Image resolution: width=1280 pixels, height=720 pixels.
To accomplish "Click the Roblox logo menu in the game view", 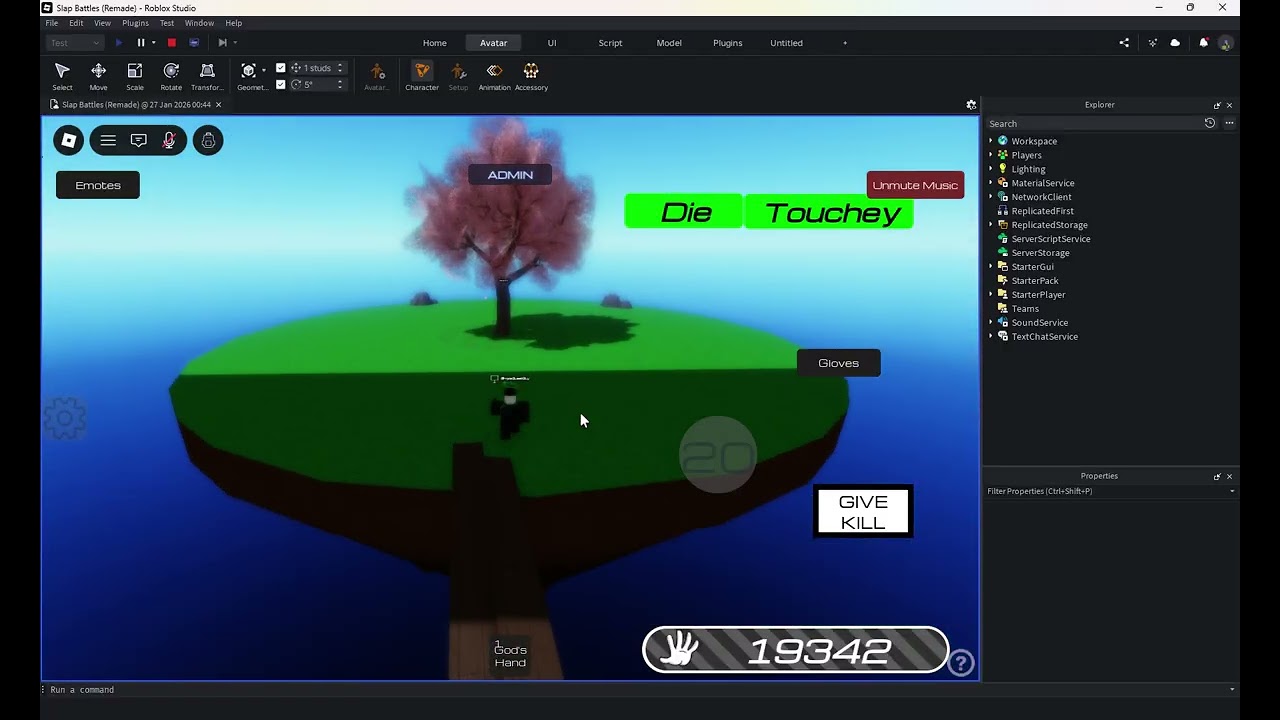I will pyautogui.click(x=69, y=141).
